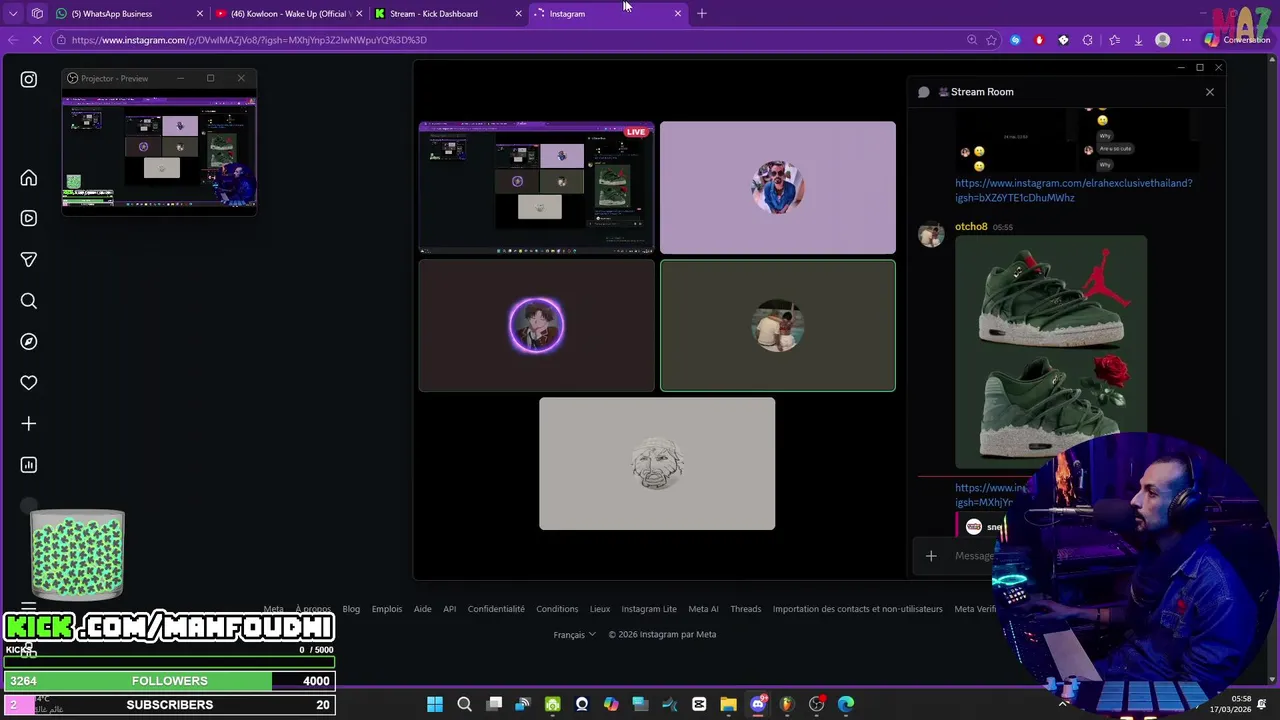1280x720 pixels.
Task: Open API footer link
Action: (450, 609)
